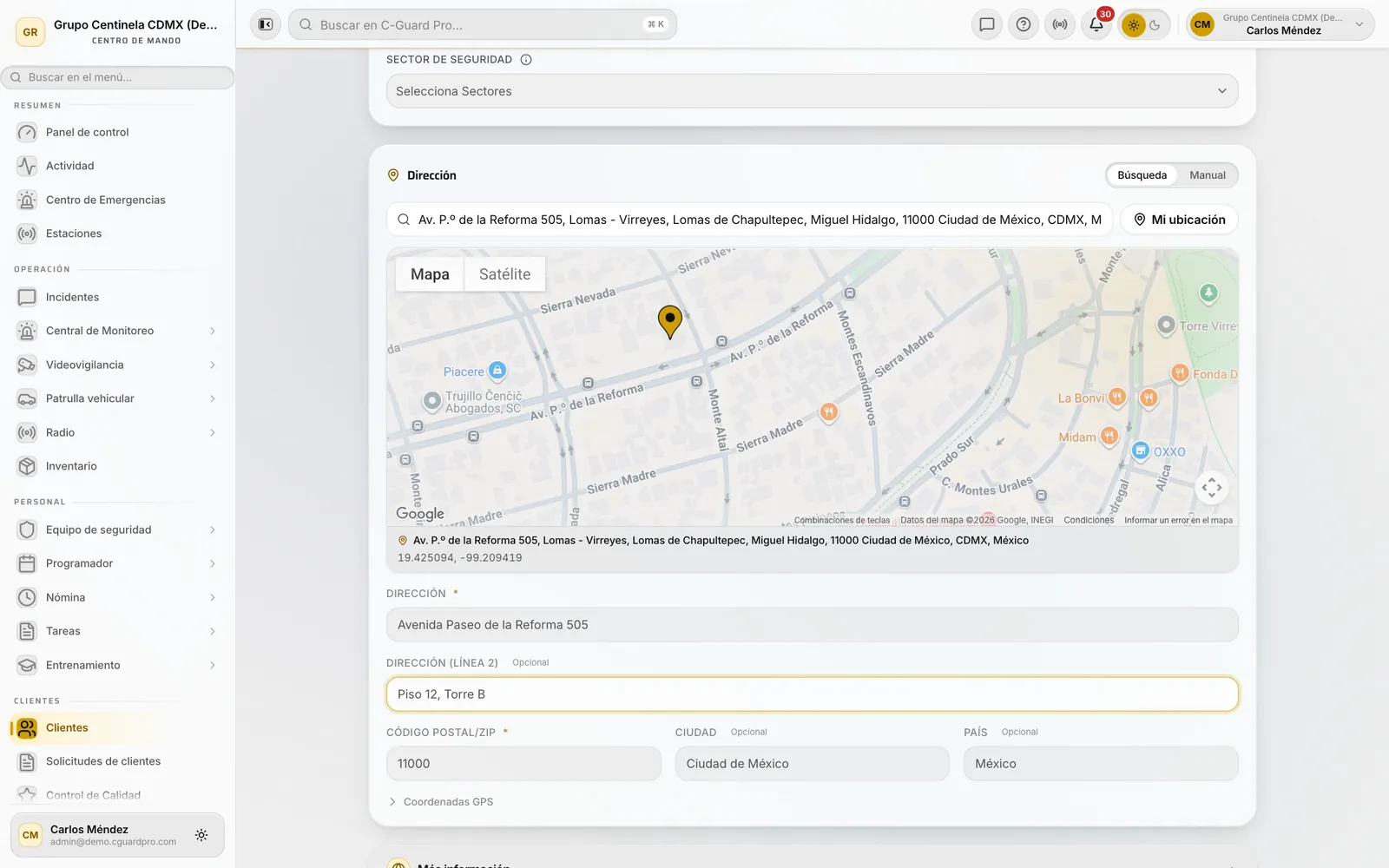Switch to dark mode moon icon
This screenshot has width=1389, height=868.
1155,25
